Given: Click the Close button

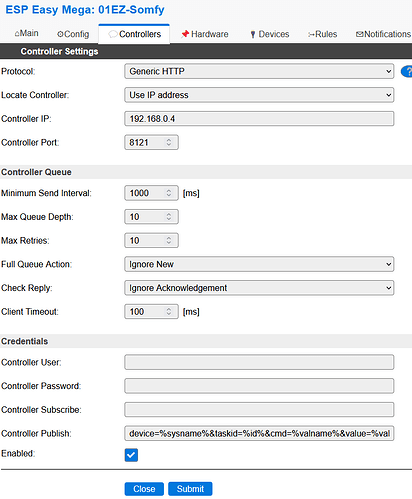Looking at the screenshot, I should [144, 489].
